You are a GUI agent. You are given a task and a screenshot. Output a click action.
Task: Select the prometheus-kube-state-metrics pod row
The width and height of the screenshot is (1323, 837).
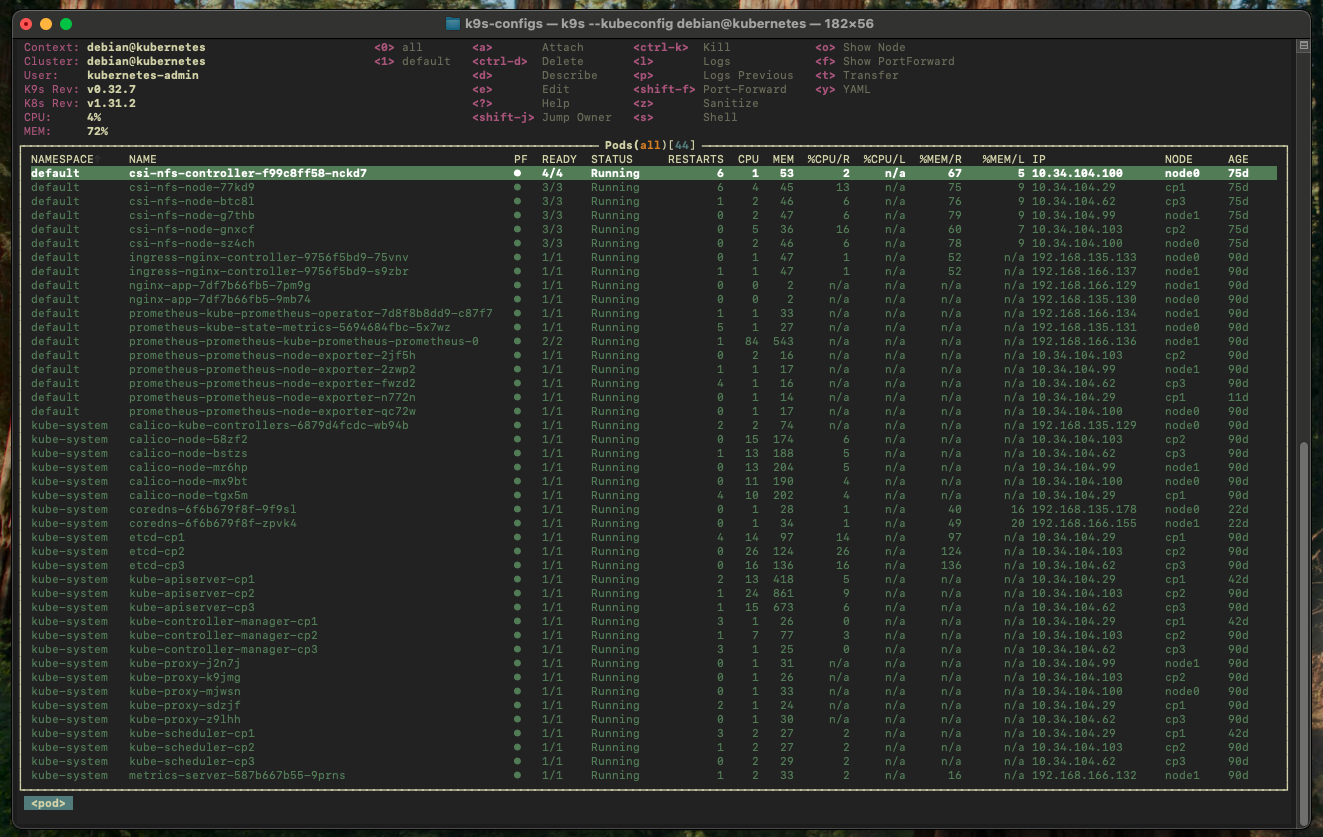(289, 327)
